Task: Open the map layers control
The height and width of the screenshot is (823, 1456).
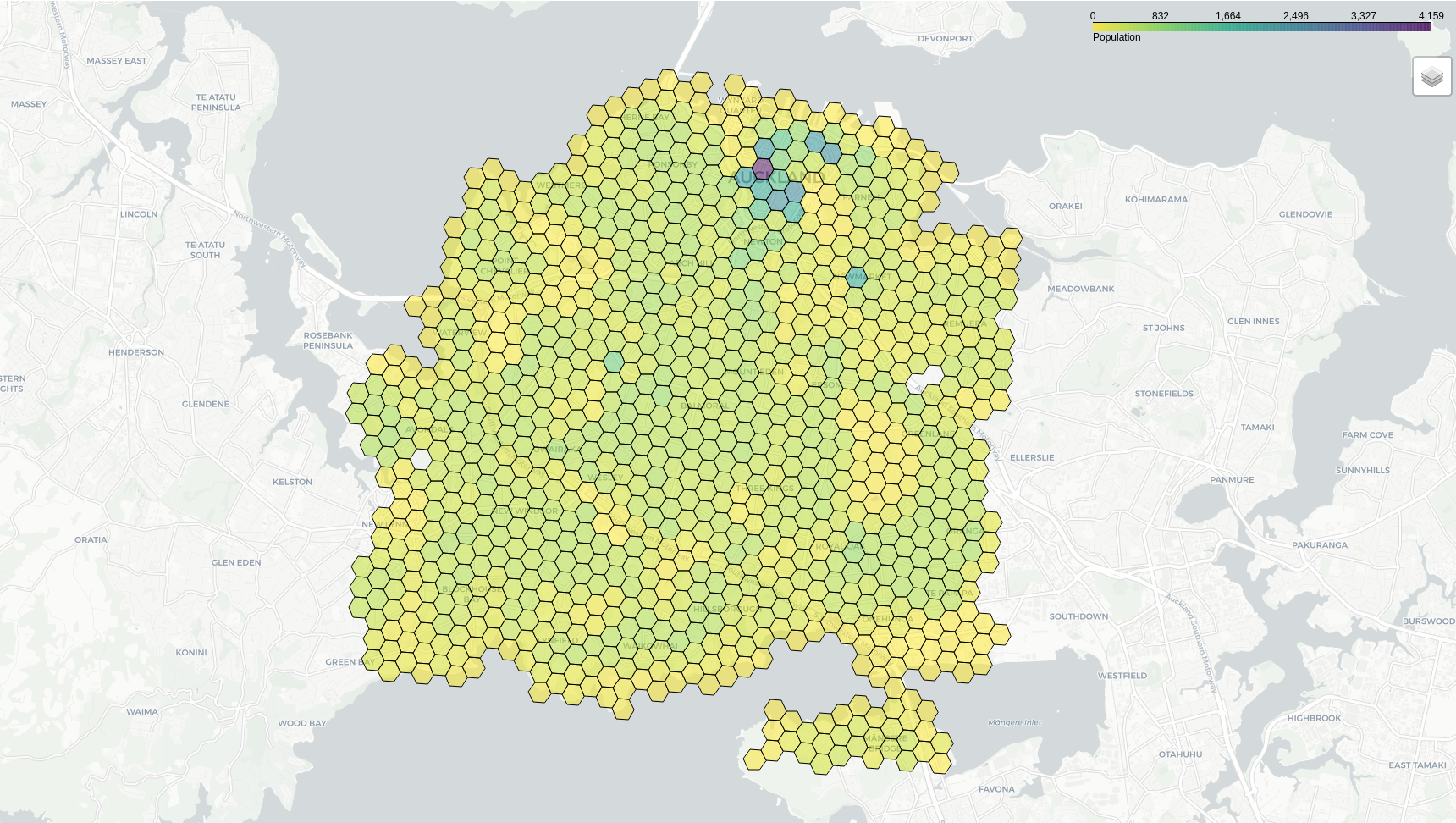Action: 1431,76
